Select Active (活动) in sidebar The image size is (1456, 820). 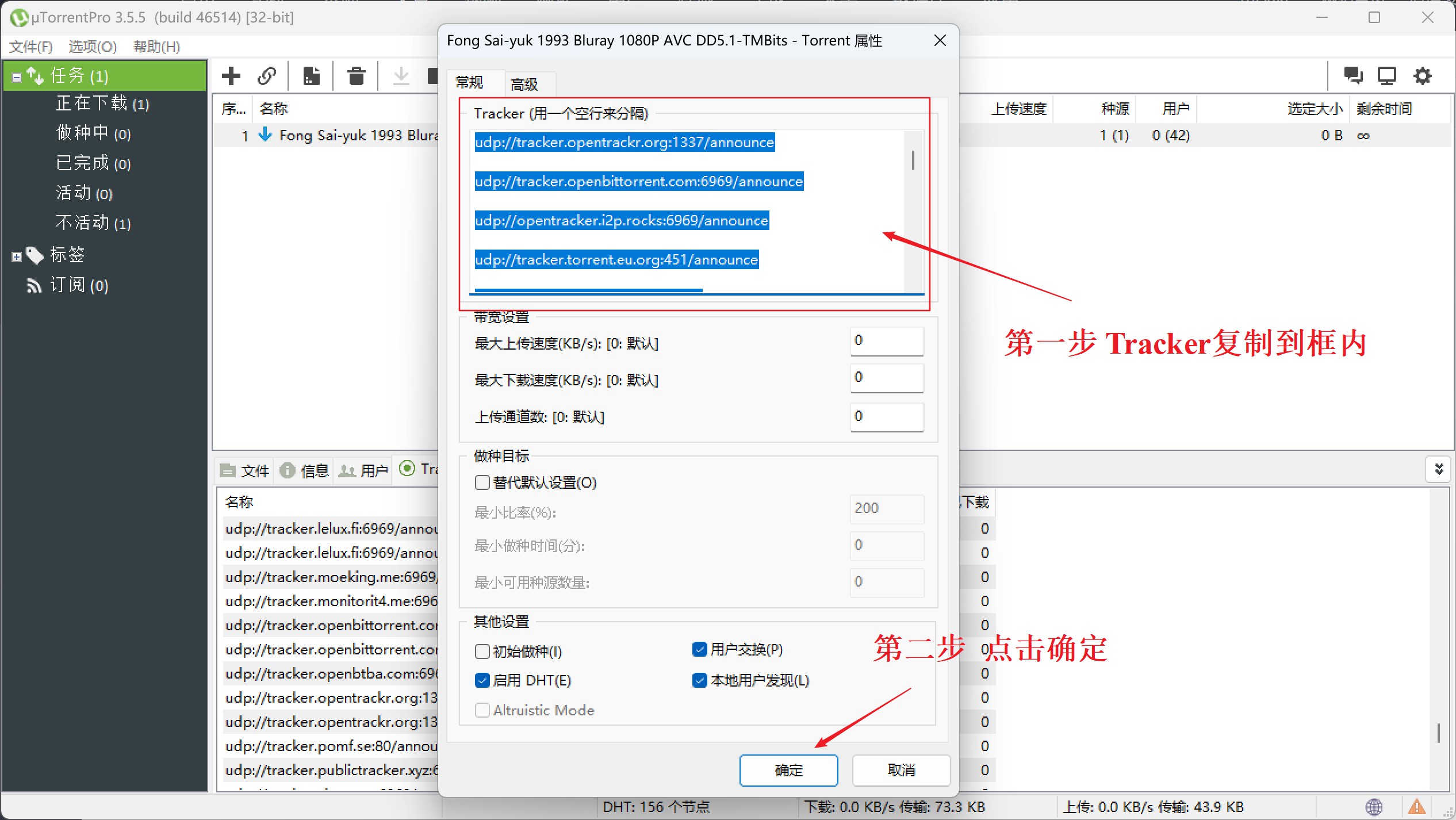(x=84, y=193)
